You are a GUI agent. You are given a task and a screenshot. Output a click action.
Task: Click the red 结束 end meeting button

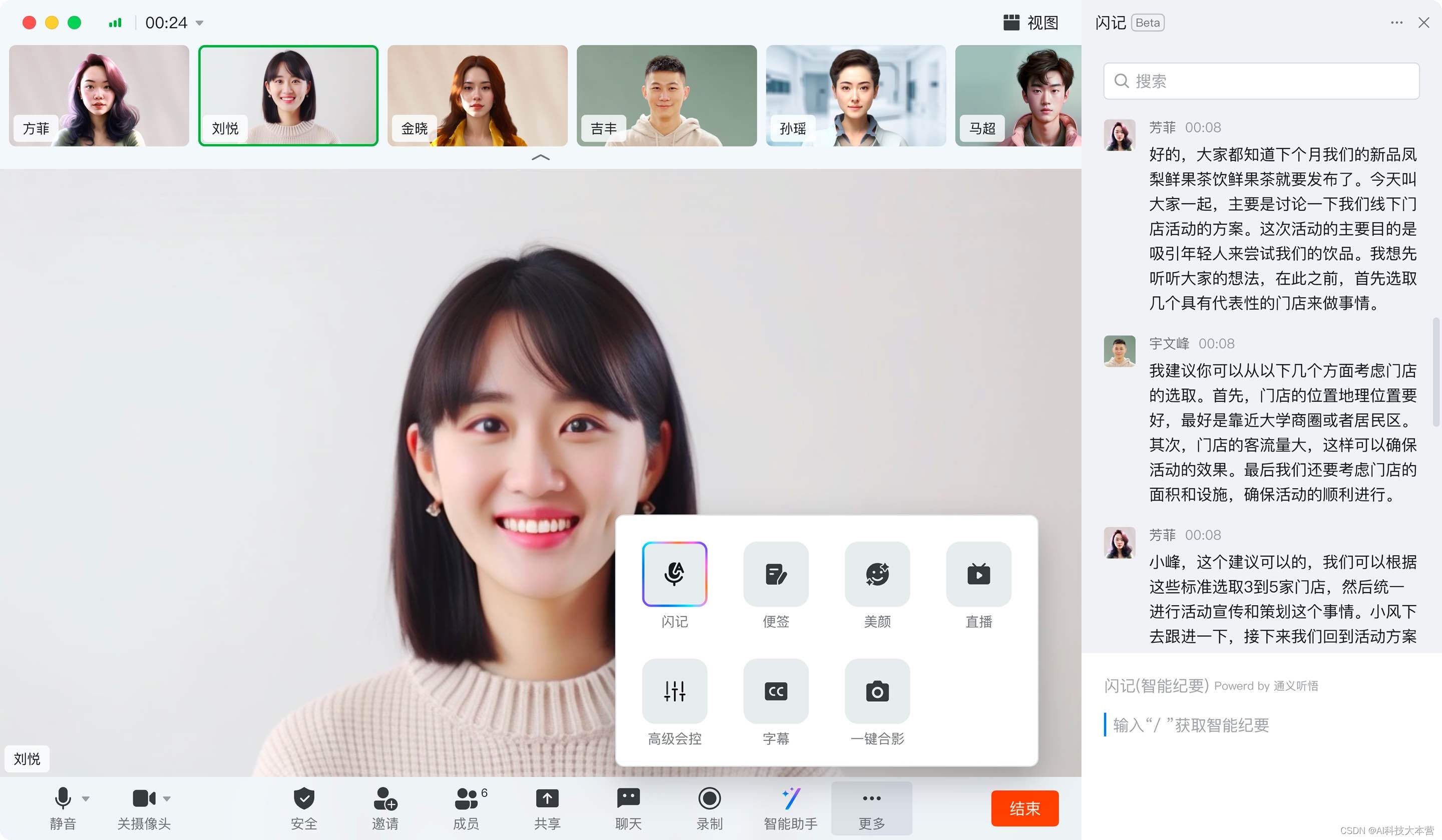click(1024, 808)
